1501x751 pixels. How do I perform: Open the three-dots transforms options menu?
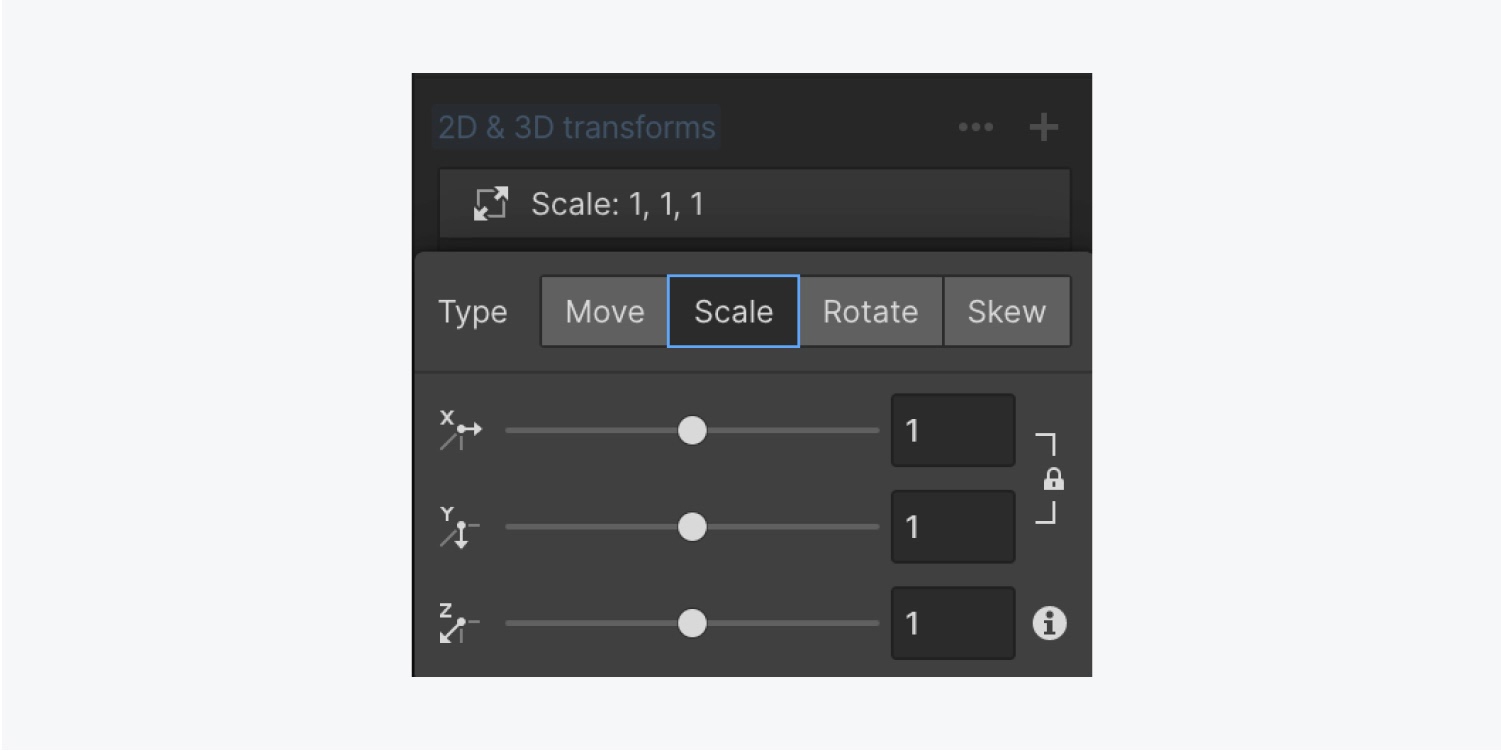pos(975,127)
